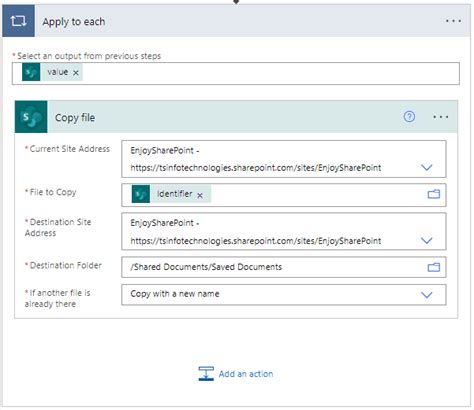The height and width of the screenshot is (410, 474).
Task: Click the SharePoint icon on Copy file header
Action: (x=31, y=117)
